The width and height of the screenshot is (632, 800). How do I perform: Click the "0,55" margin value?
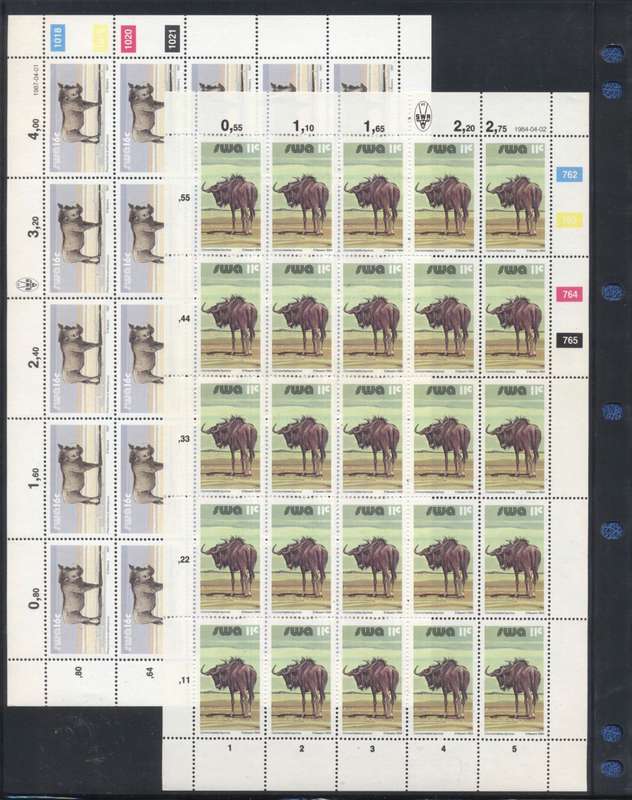[x=232, y=126]
